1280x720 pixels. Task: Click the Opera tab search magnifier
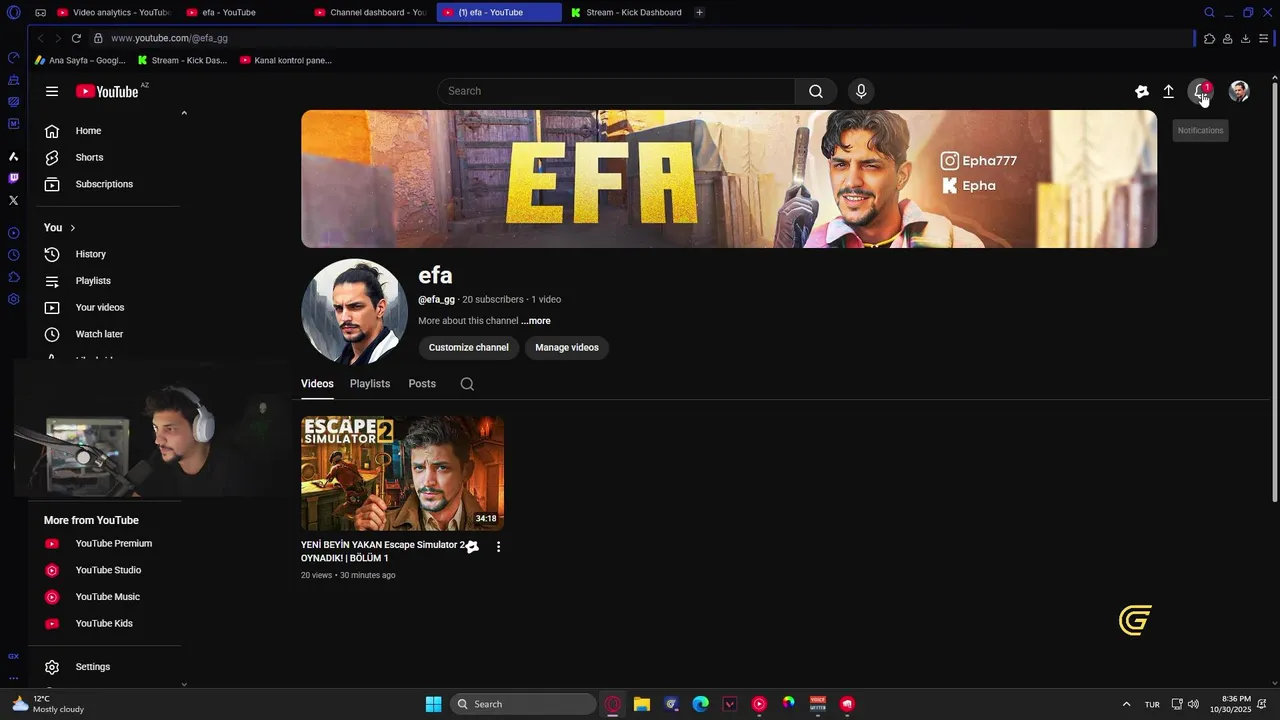click(1209, 12)
